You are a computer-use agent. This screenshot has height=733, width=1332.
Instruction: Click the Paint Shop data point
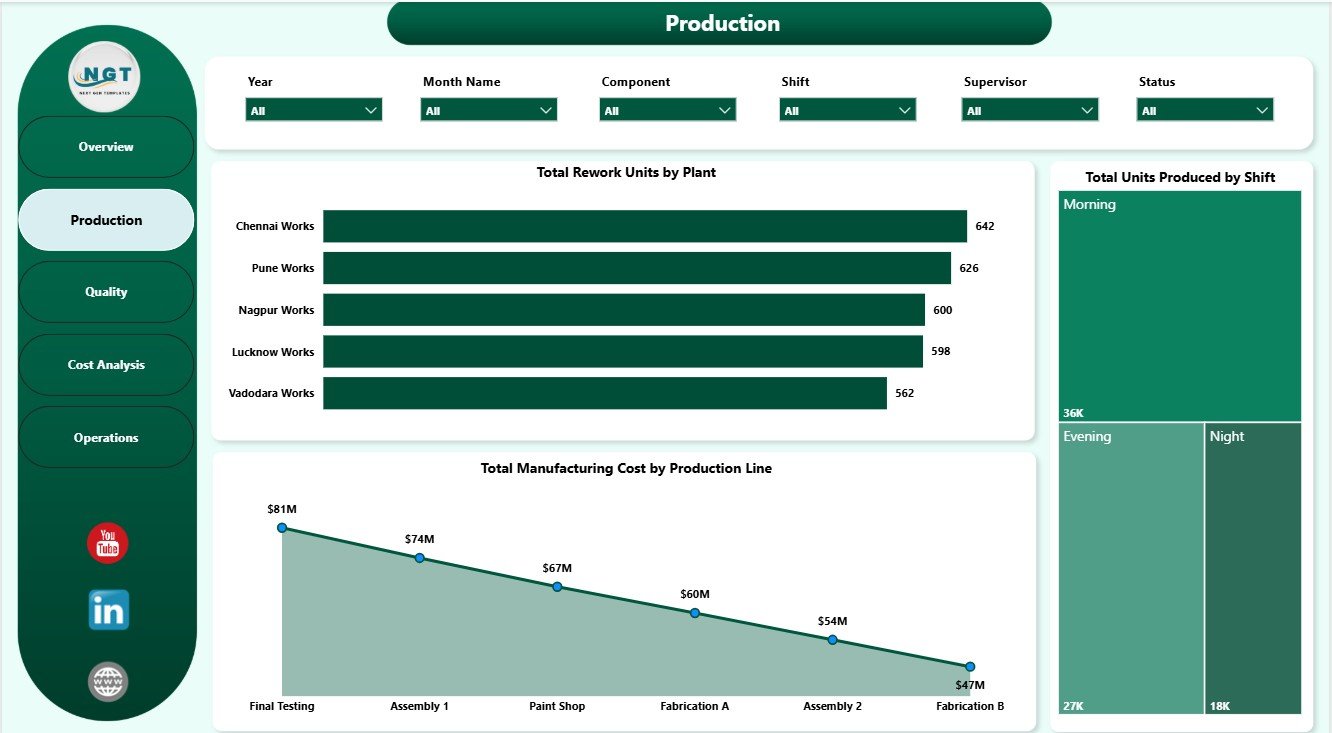557,587
